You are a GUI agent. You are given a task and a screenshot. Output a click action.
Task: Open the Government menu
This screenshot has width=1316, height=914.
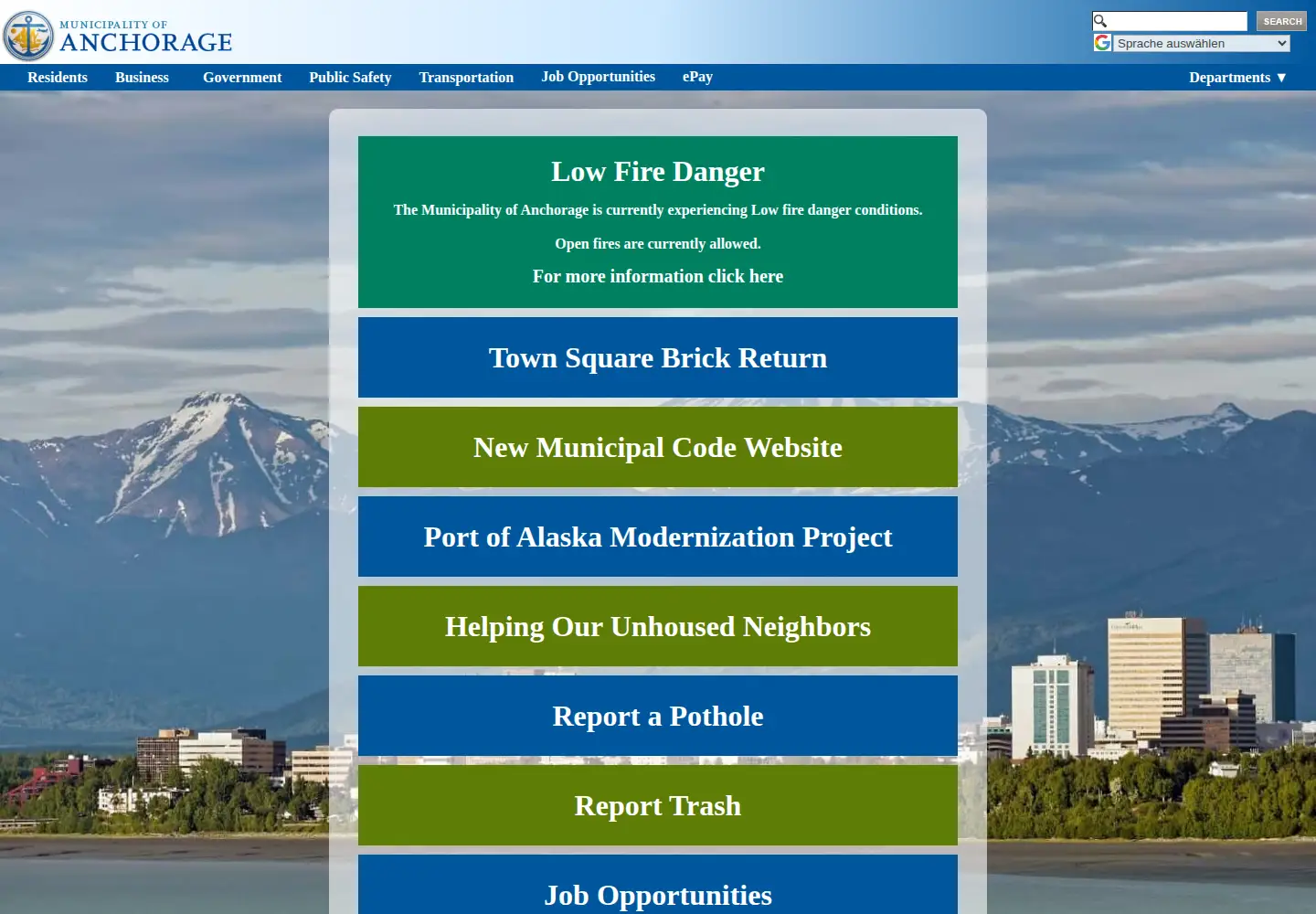point(242,78)
